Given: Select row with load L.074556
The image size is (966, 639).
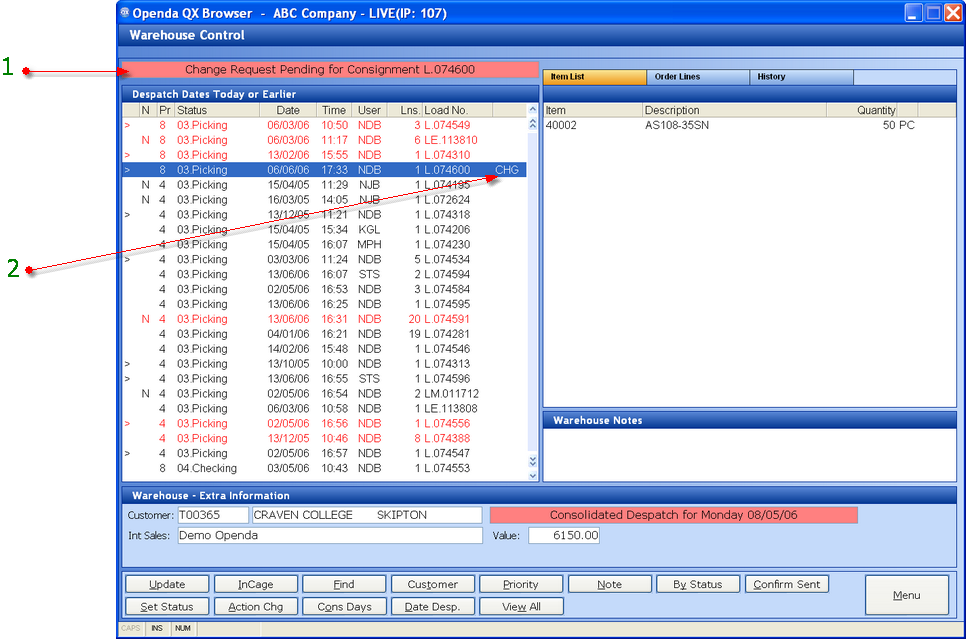Looking at the screenshot, I should click(x=325, y=423).
